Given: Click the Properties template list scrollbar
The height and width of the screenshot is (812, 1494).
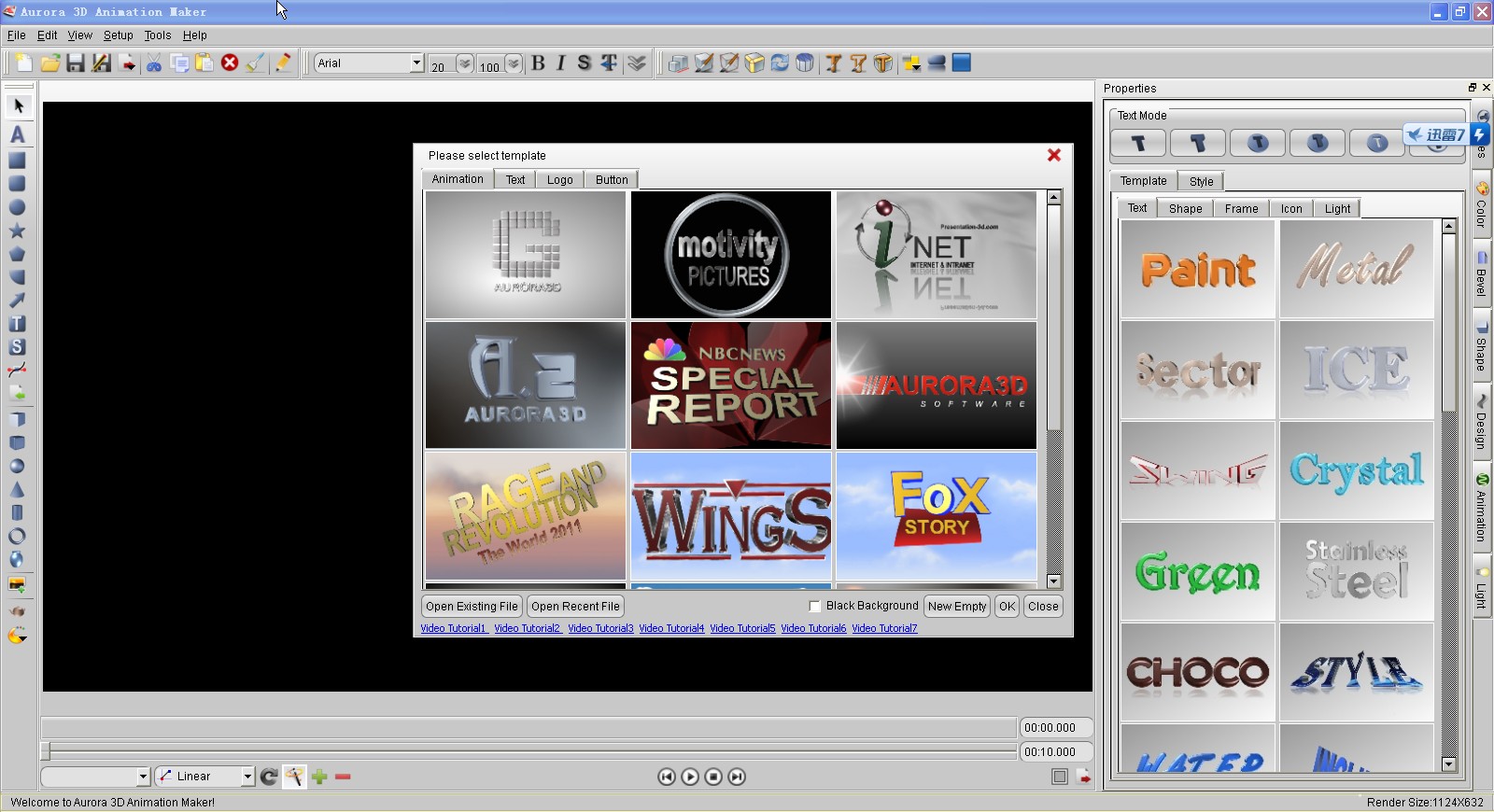Looking at the screenshot, I should click(1448, 322).
